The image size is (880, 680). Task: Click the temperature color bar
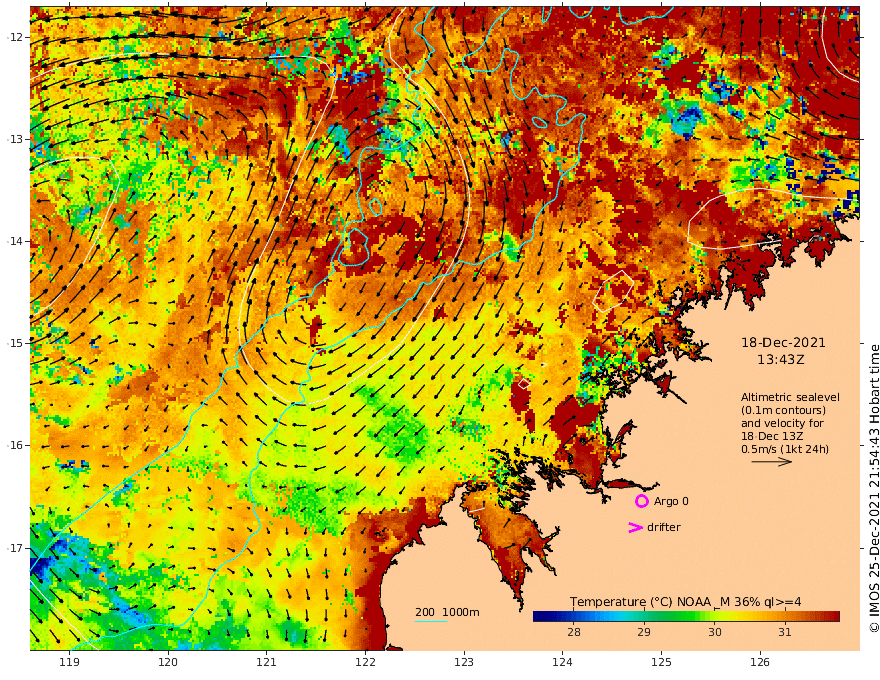(686, 616)
